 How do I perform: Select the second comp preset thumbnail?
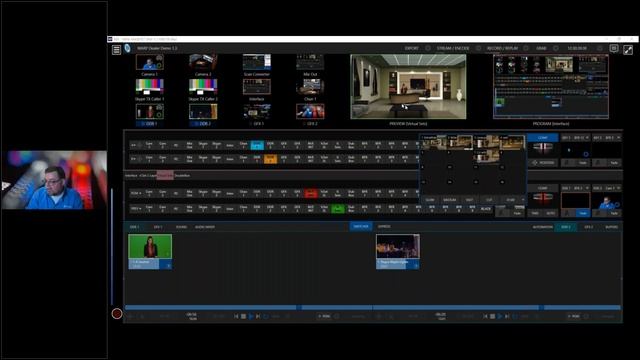click(460, 142)
